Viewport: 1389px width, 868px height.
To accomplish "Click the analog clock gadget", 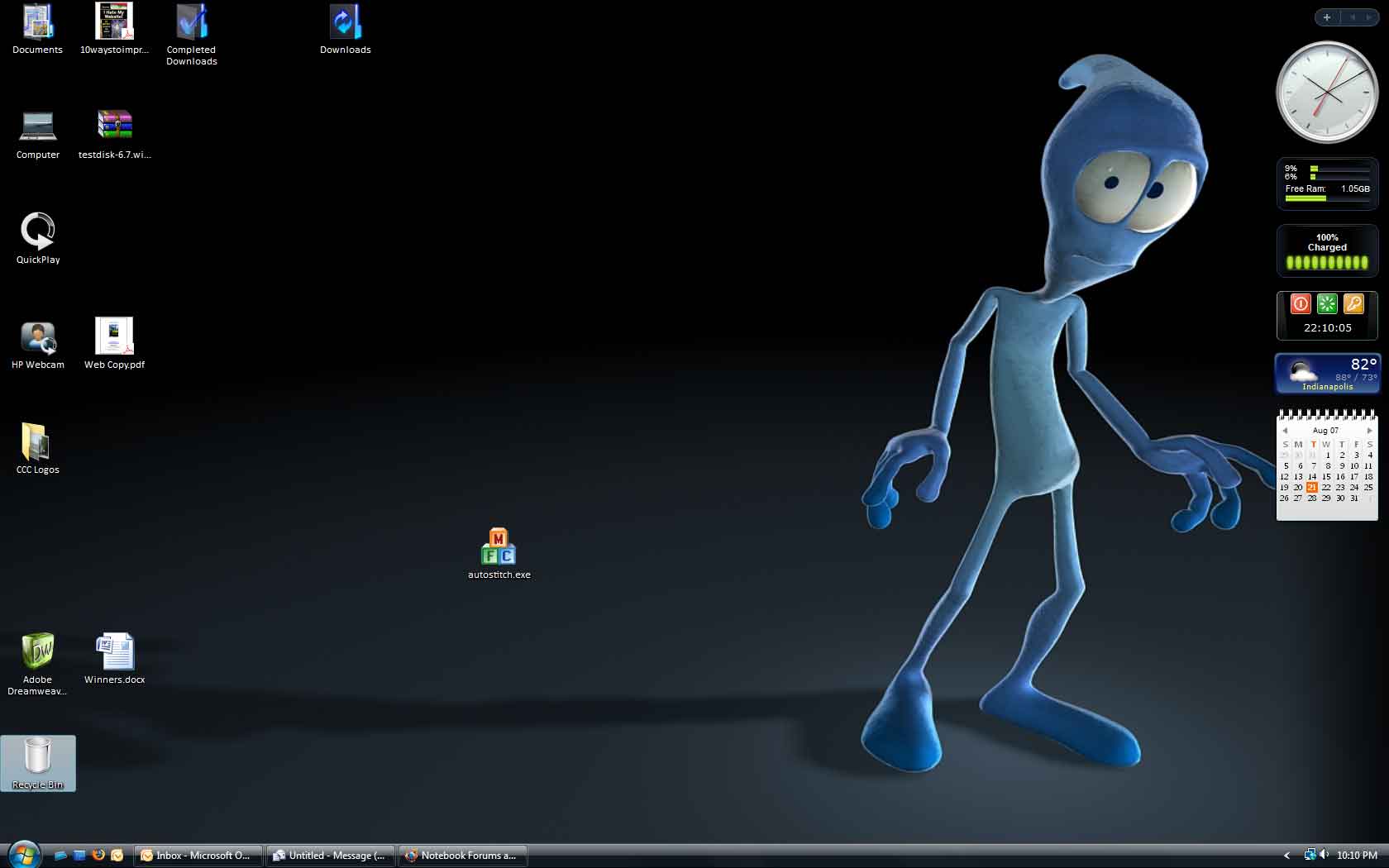I will (x=1328, y=92).
